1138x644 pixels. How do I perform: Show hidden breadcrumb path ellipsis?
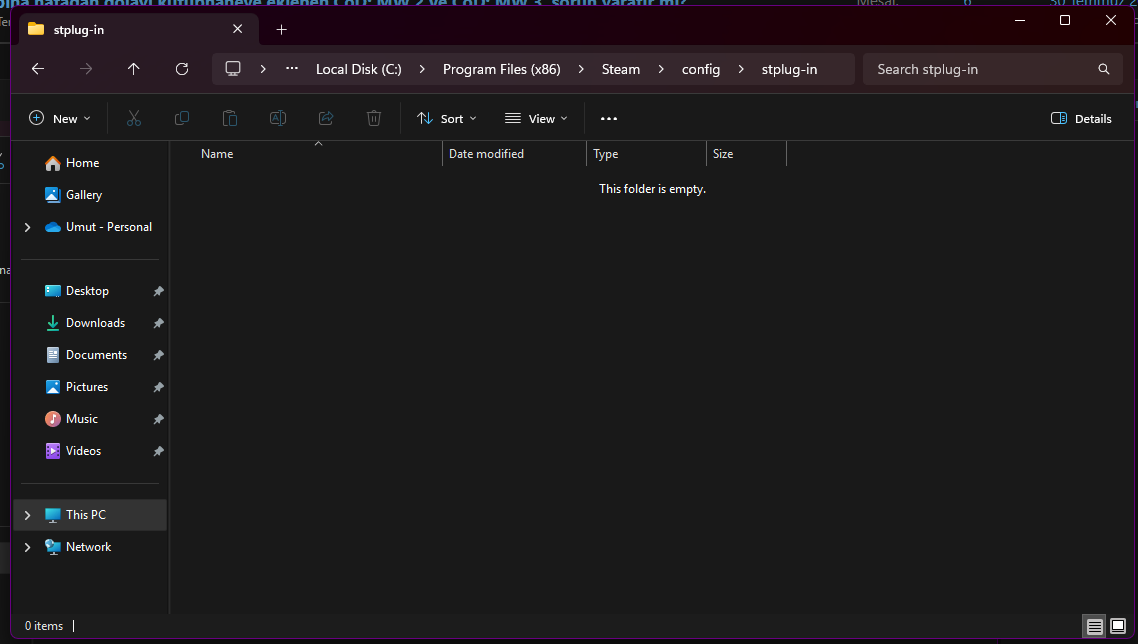pyautogui.click(x=292, y=69)
